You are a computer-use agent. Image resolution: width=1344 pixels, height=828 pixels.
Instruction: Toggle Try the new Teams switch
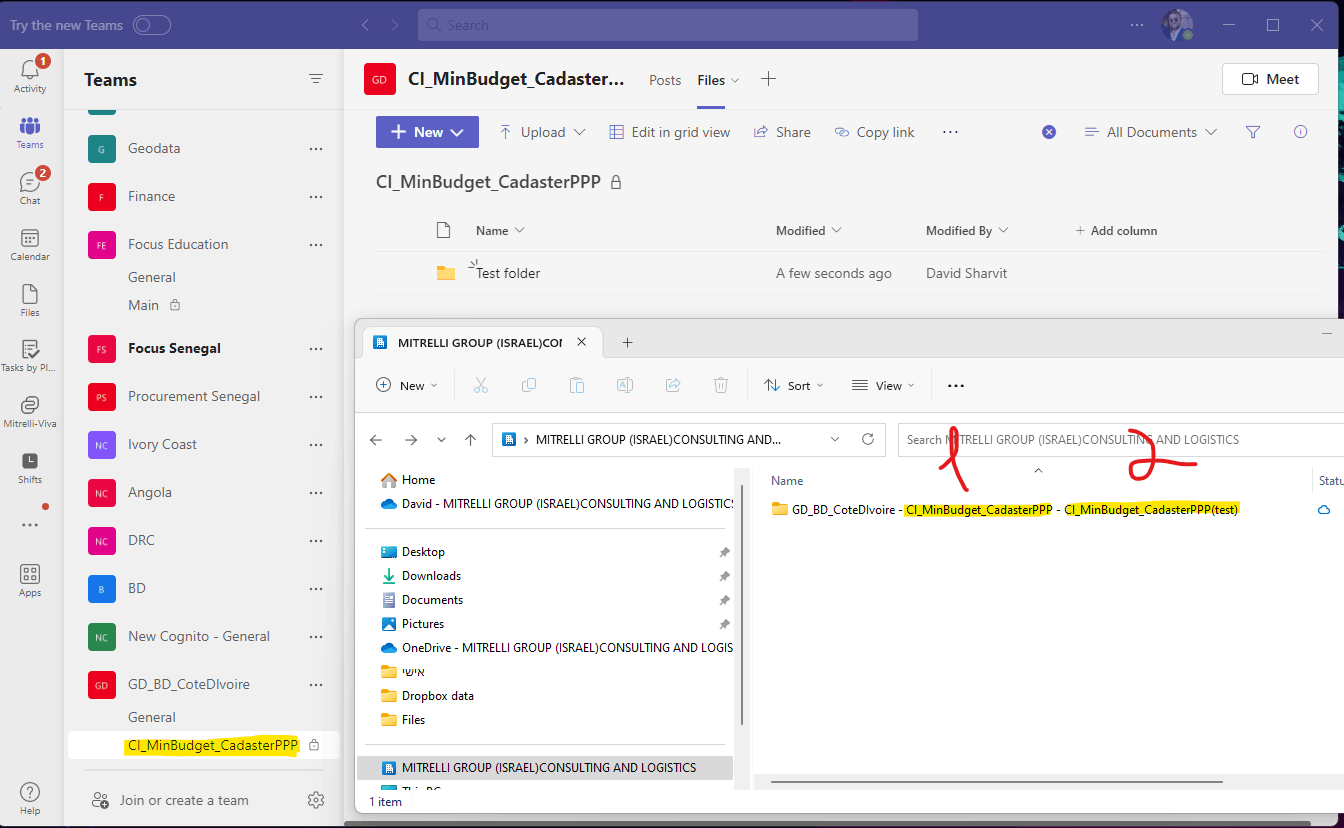pos(152,25)
